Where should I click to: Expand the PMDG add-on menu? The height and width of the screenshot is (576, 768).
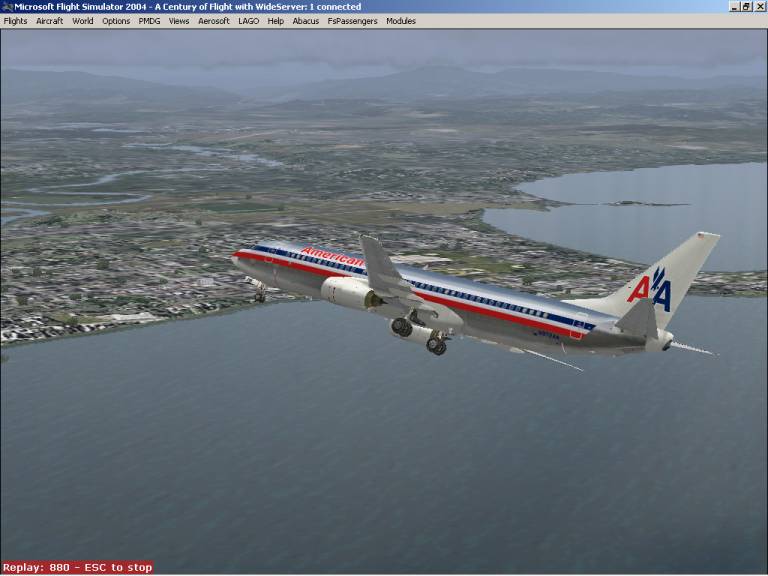tap(149, 21)
